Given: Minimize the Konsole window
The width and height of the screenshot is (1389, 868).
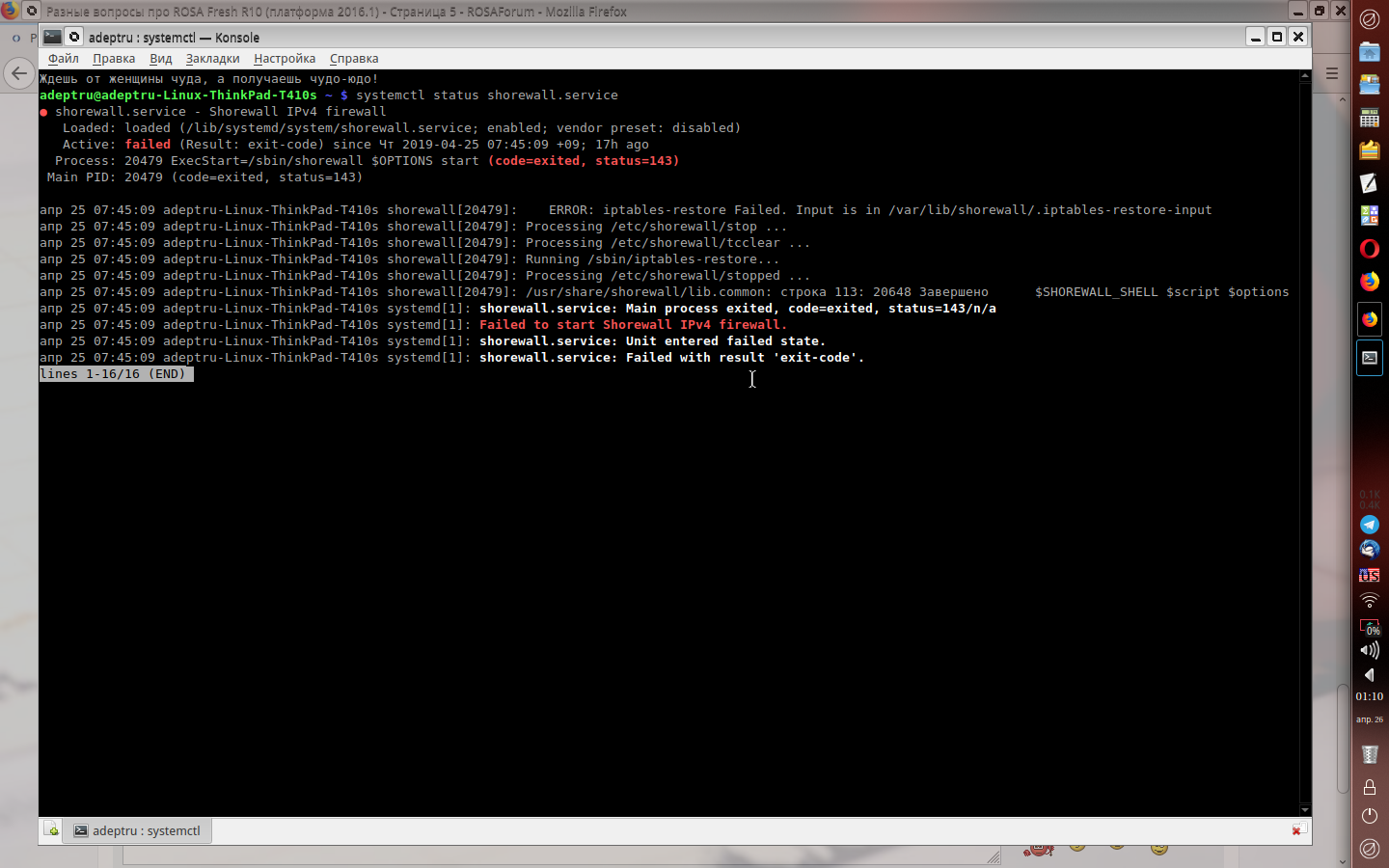Looking at the screenshot, I should (x=1255, y=37).
